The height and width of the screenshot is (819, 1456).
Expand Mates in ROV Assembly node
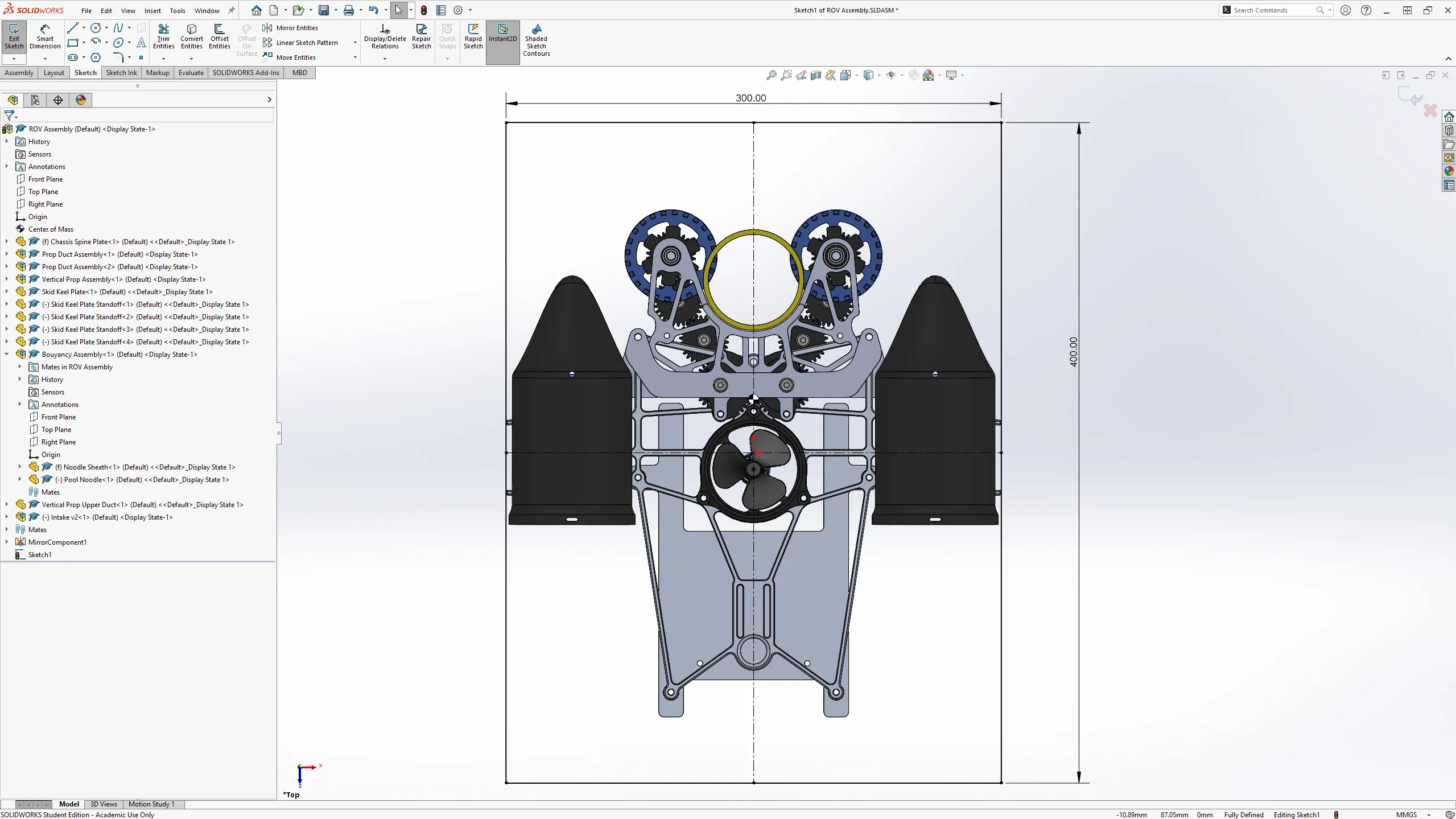tap(20, 367)
